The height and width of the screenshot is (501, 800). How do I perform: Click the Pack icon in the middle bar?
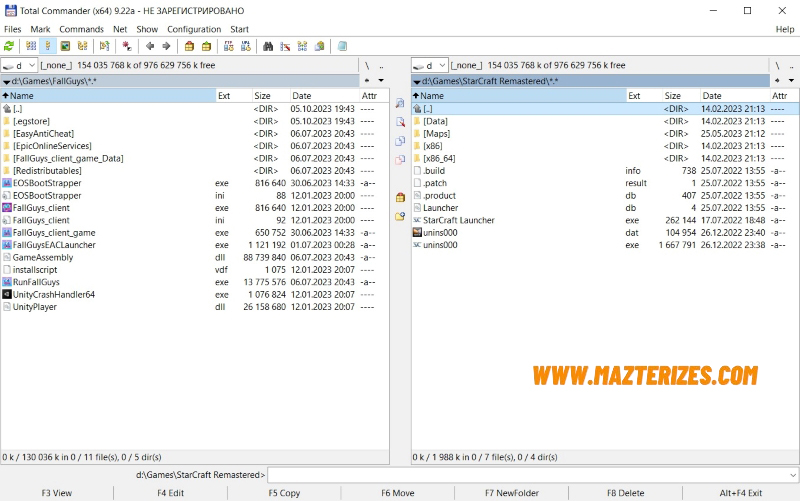[x=401, y=197]
